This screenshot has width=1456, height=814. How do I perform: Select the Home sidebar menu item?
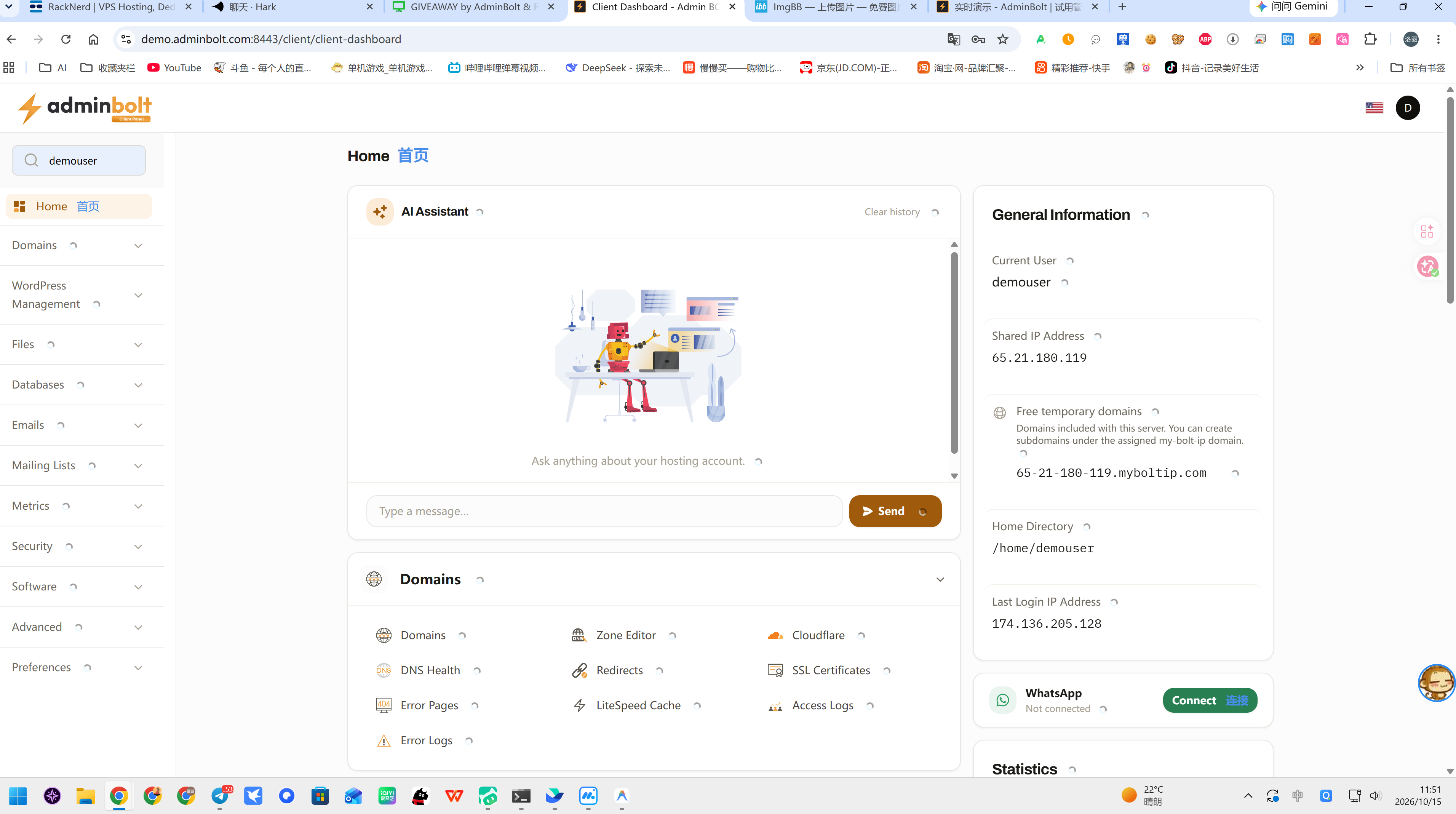(78, 206)
